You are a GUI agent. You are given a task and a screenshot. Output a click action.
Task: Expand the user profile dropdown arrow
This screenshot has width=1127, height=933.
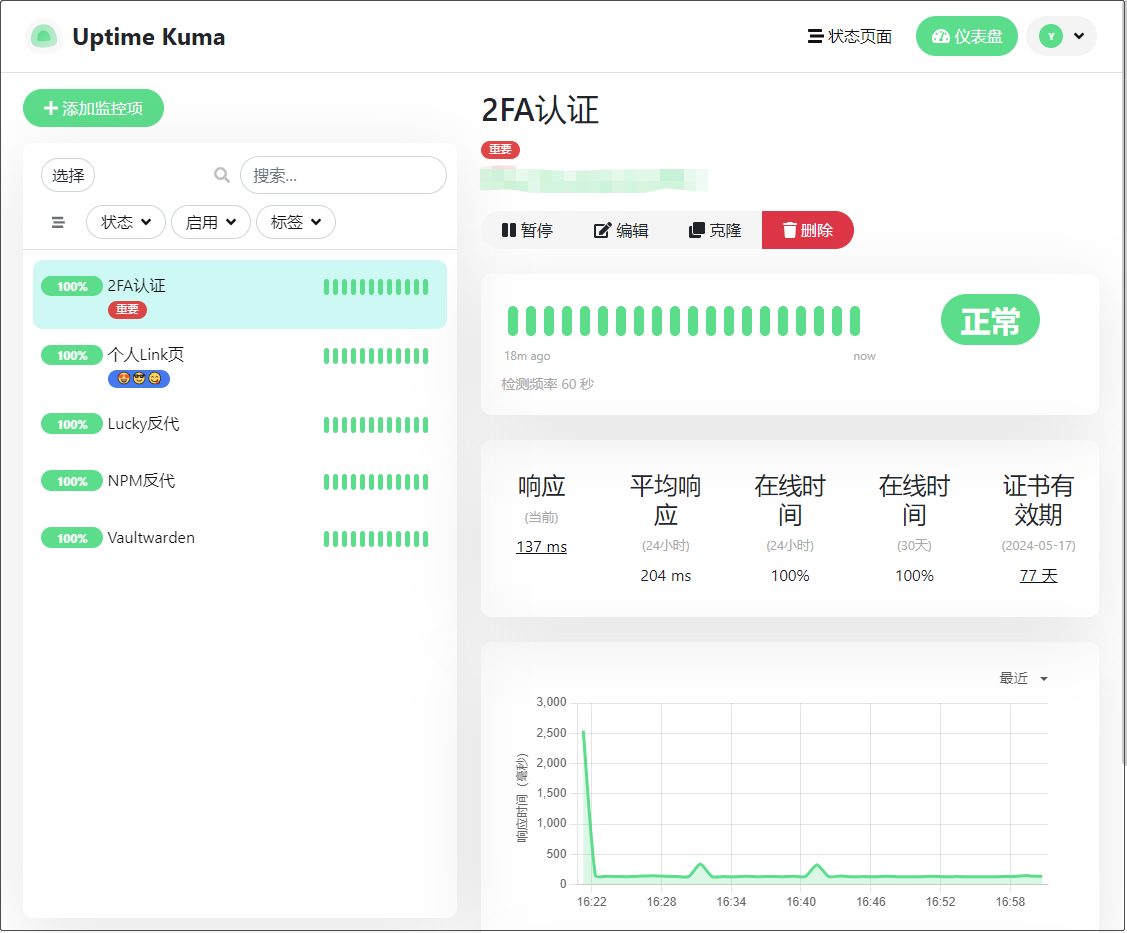[1079, 36]
